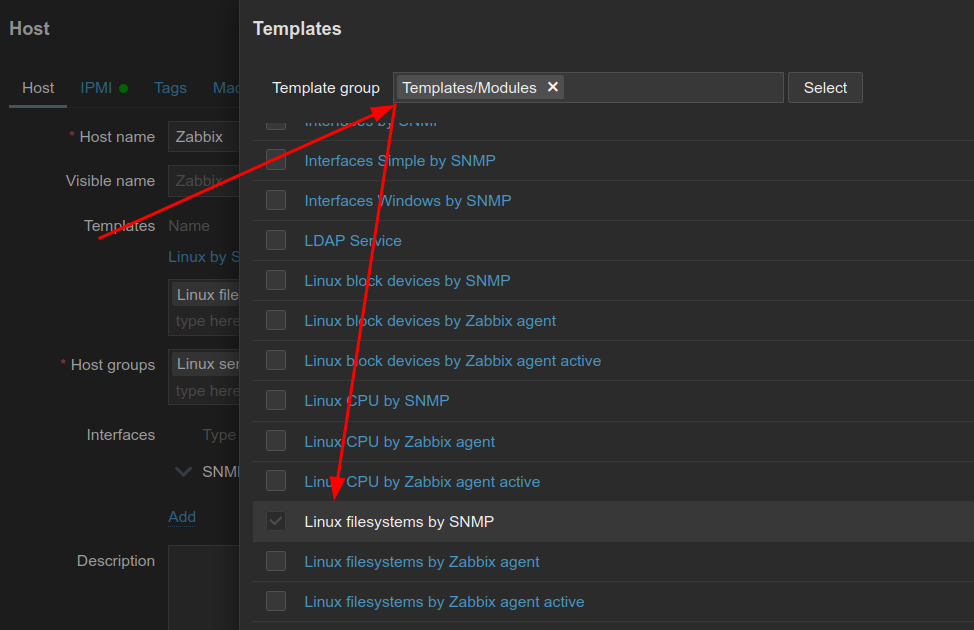Select the Linux servers host group tag
This screenshot has height=630, width=974.
click(x=206, y=364)
